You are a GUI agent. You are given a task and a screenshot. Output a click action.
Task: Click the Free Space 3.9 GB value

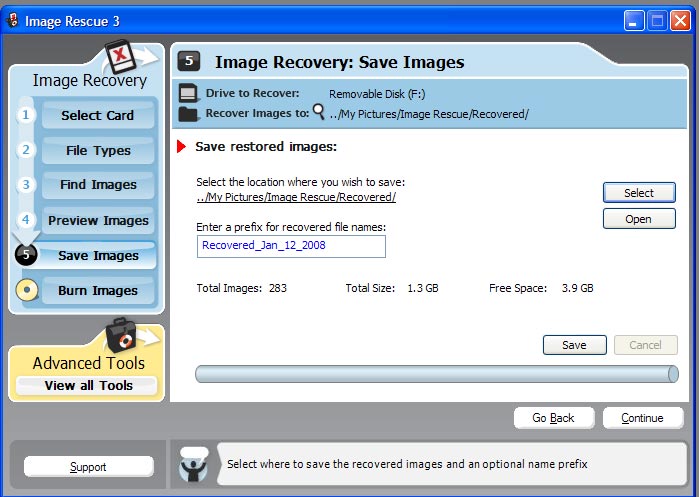click(x=577, y=288)
